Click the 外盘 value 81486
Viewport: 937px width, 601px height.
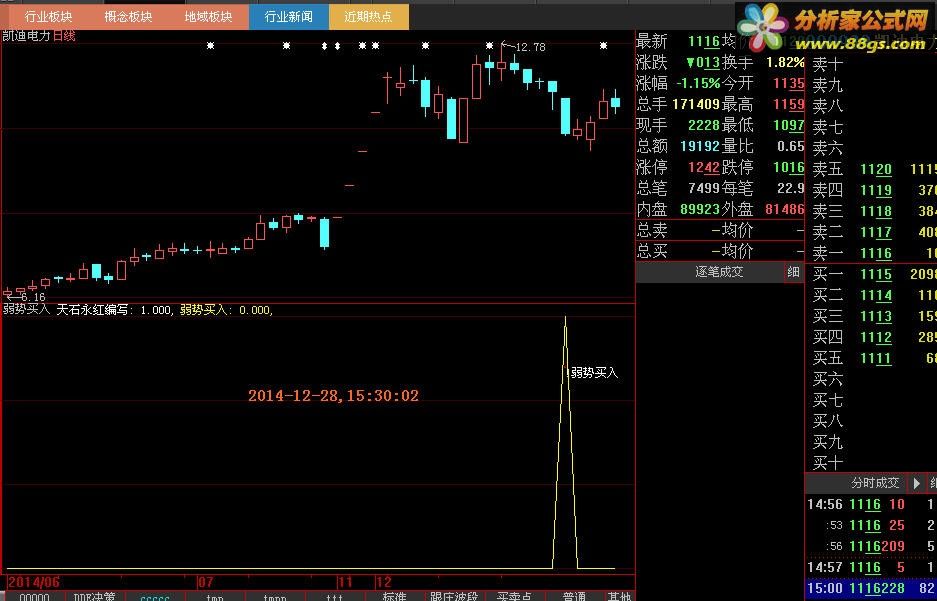(x=785, y=209)
